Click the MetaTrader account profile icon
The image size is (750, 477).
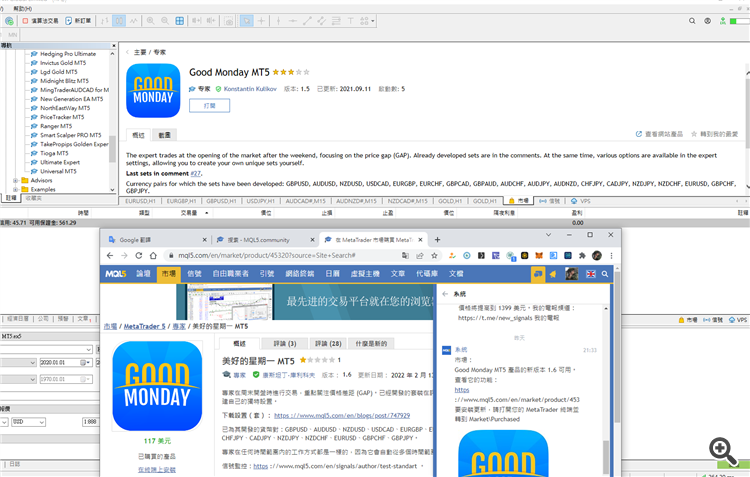(x=707, y=21)
